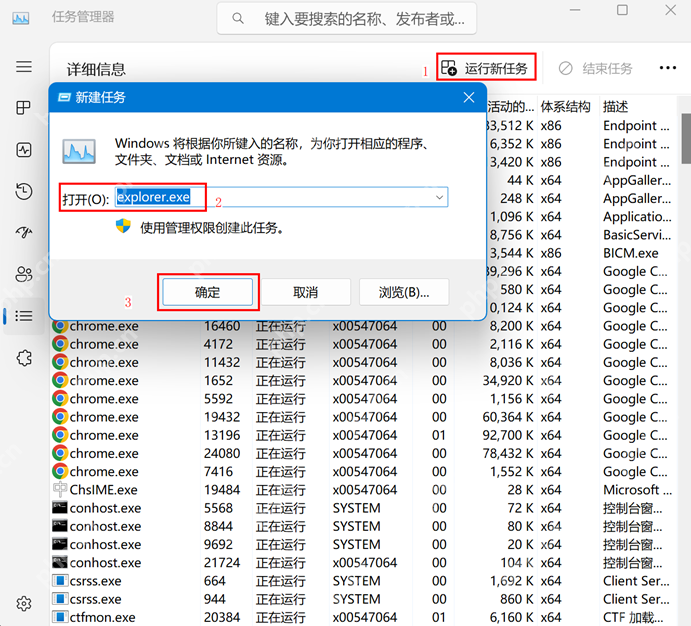Close the 新建任务 dialog
The width and height of the screenshot is (691, 626).
[469, 97]
